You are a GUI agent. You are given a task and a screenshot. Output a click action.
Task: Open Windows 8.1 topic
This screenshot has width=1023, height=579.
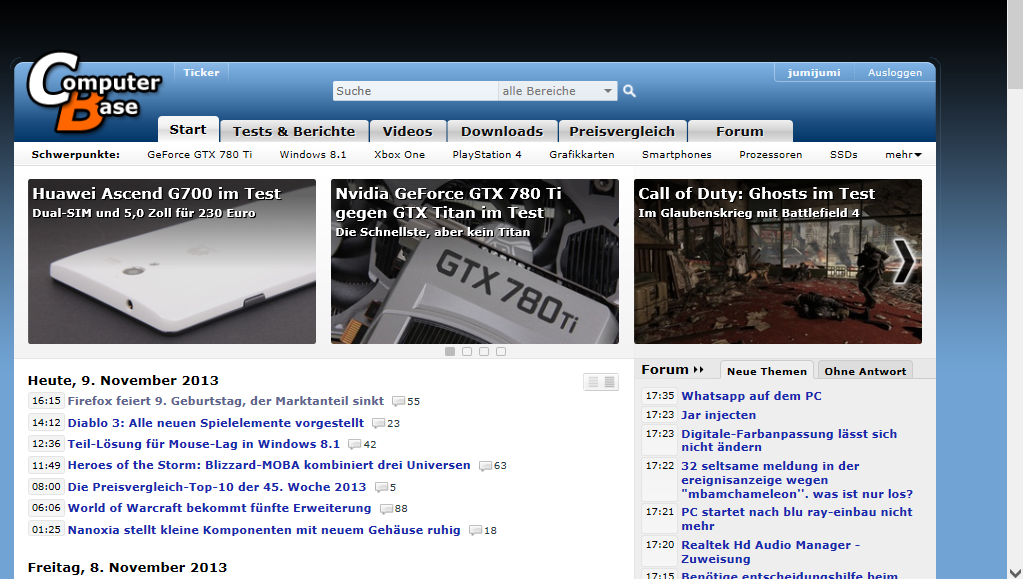(x=313, y=155)
